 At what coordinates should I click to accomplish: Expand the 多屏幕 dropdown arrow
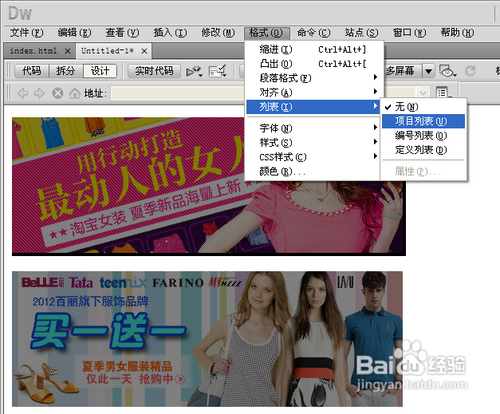[x=428, y=71]
